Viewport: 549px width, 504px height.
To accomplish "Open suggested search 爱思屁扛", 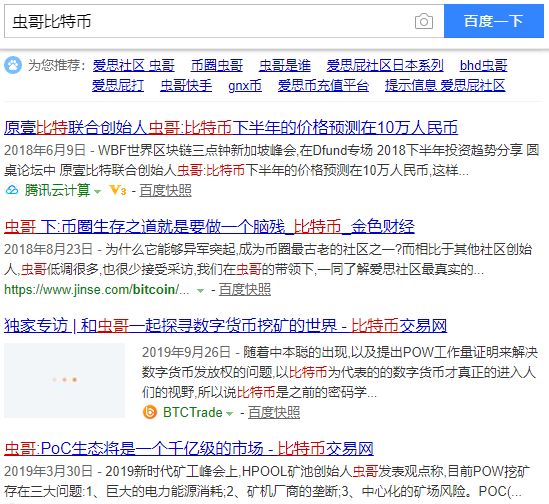I will click(x=118, y=85).
